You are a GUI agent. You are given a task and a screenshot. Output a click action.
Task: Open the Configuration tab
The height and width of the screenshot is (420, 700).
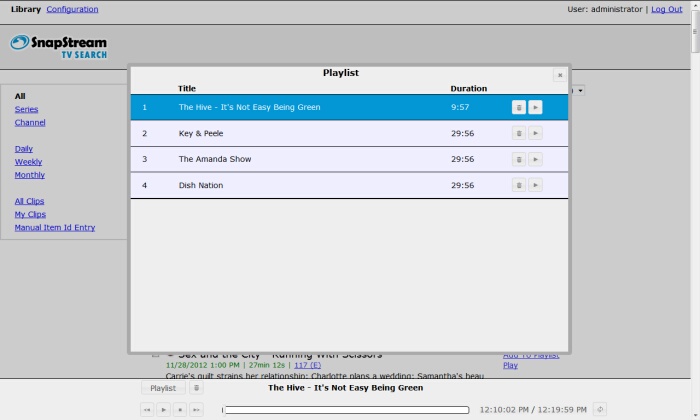(72, 9)
